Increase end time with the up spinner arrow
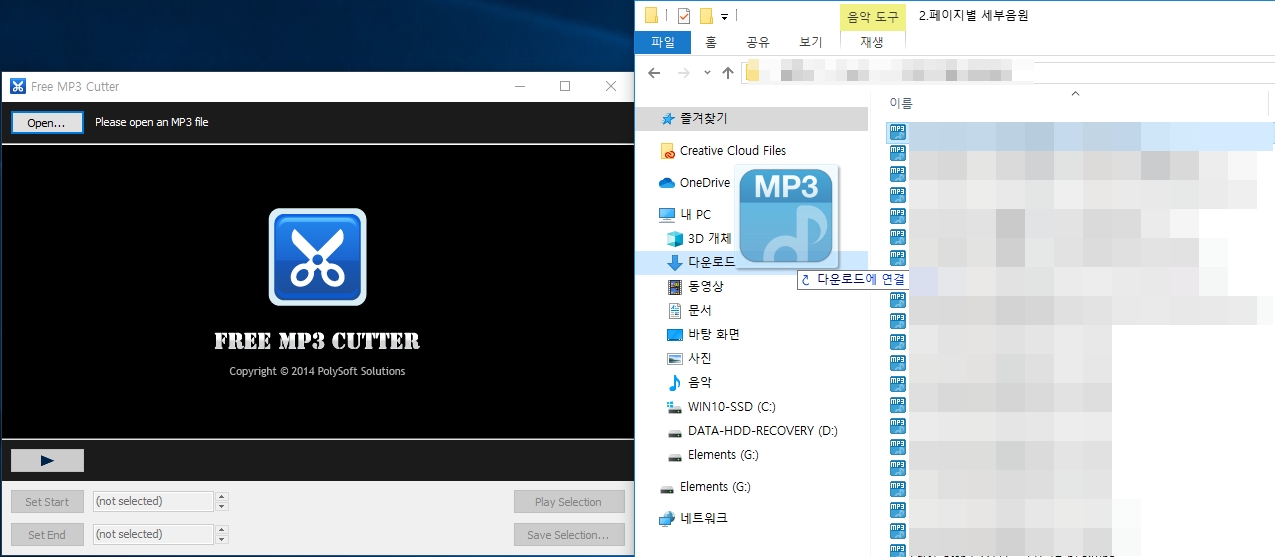This screenshot has height=557, width=1275. tap(222, 529)
